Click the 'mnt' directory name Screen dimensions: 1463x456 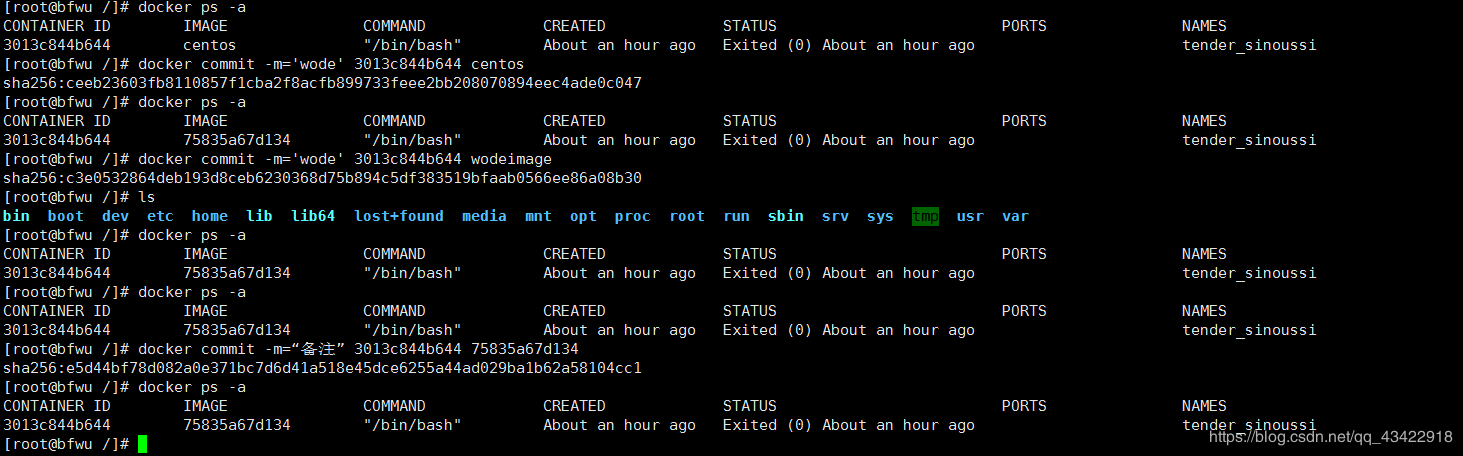538,216
